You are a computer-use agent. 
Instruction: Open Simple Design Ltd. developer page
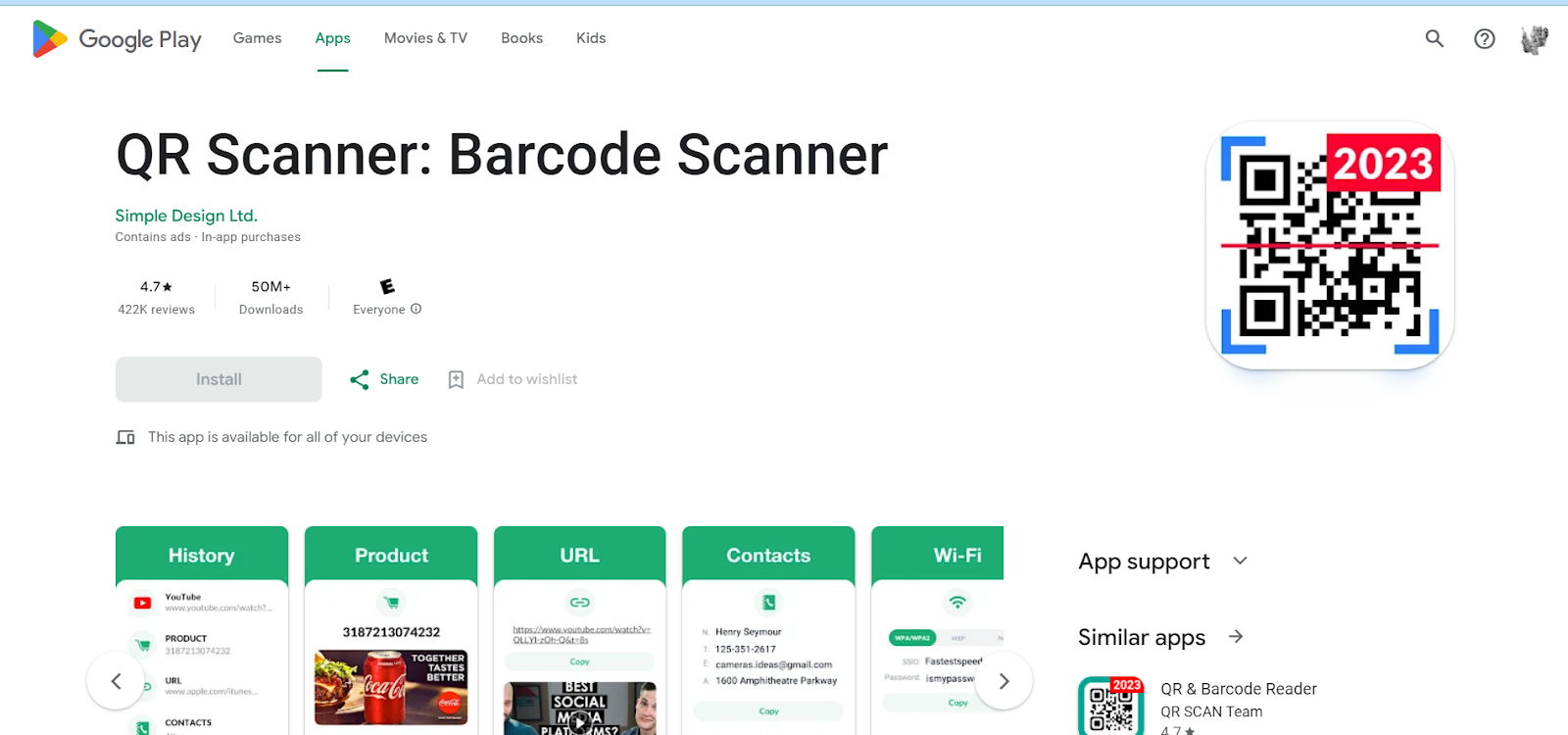pos(186,216)
